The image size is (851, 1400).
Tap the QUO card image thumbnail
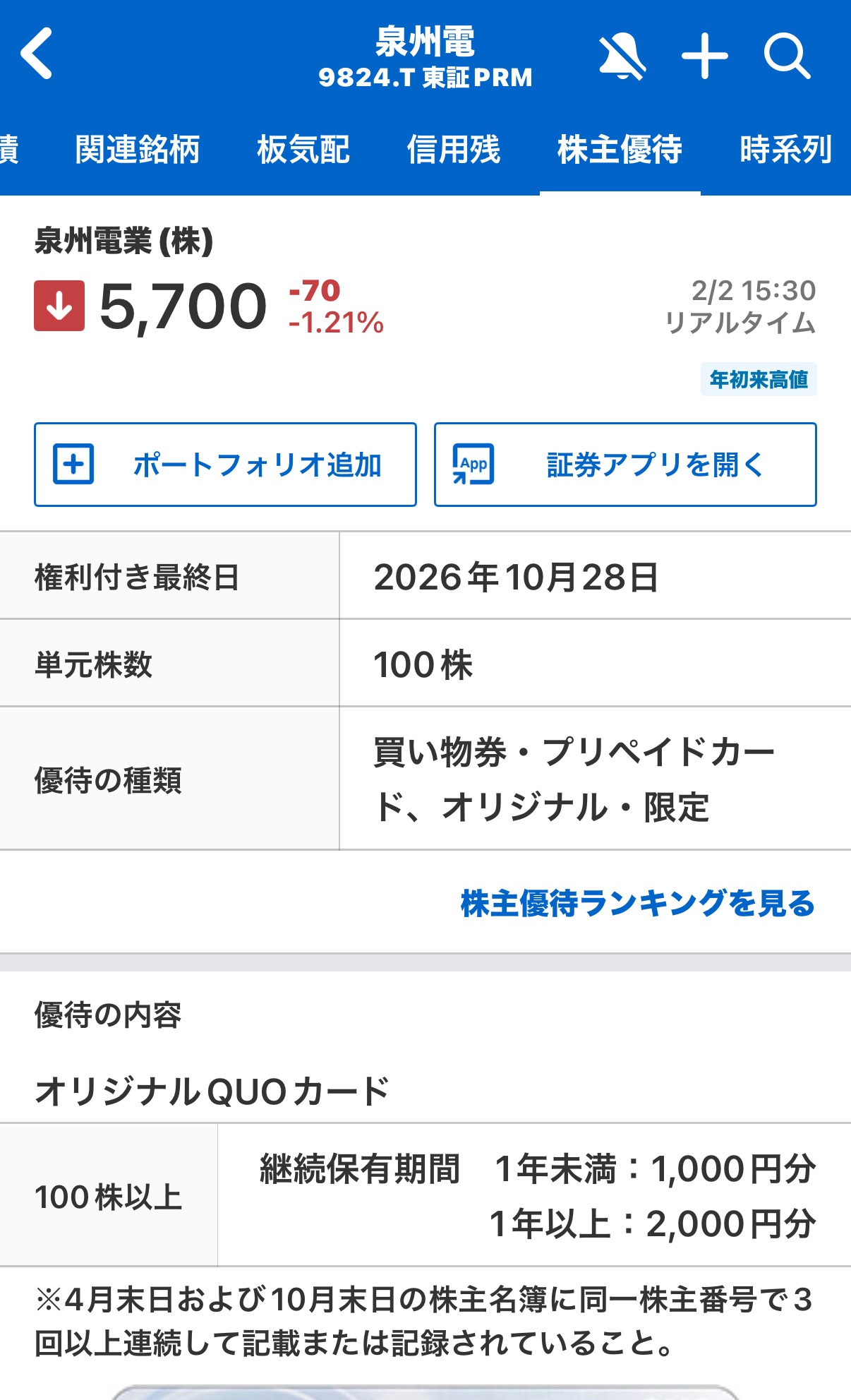coord(425,1392)
